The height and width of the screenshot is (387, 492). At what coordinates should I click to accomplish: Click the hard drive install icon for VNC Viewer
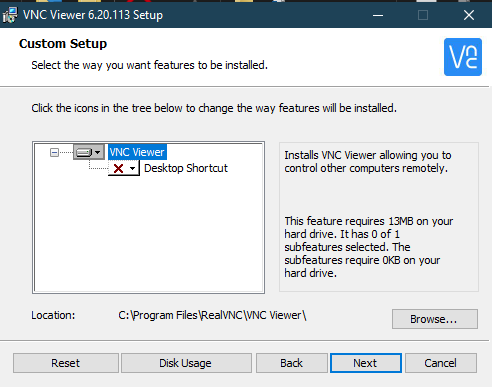[x=83, y=153]
